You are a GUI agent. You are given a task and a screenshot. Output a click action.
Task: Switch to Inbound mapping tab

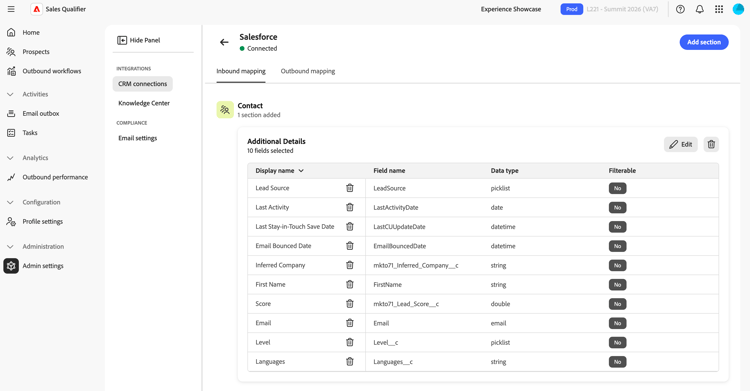click(x=241, y=71)
